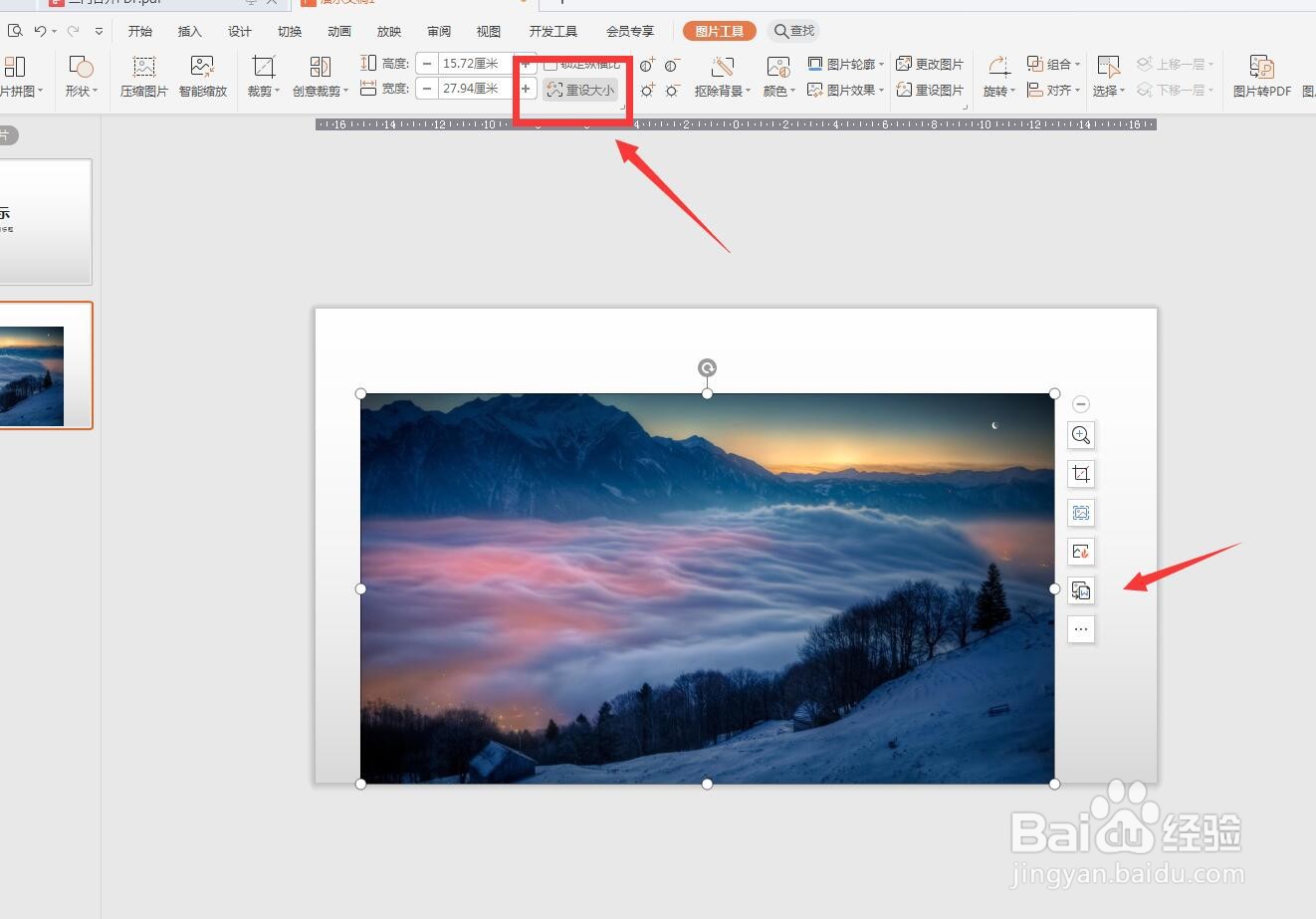The height and width of the screenshot is (919, 1316).
Task: Click the floating picture-edit icon
Action: (x=1081, y=552)
